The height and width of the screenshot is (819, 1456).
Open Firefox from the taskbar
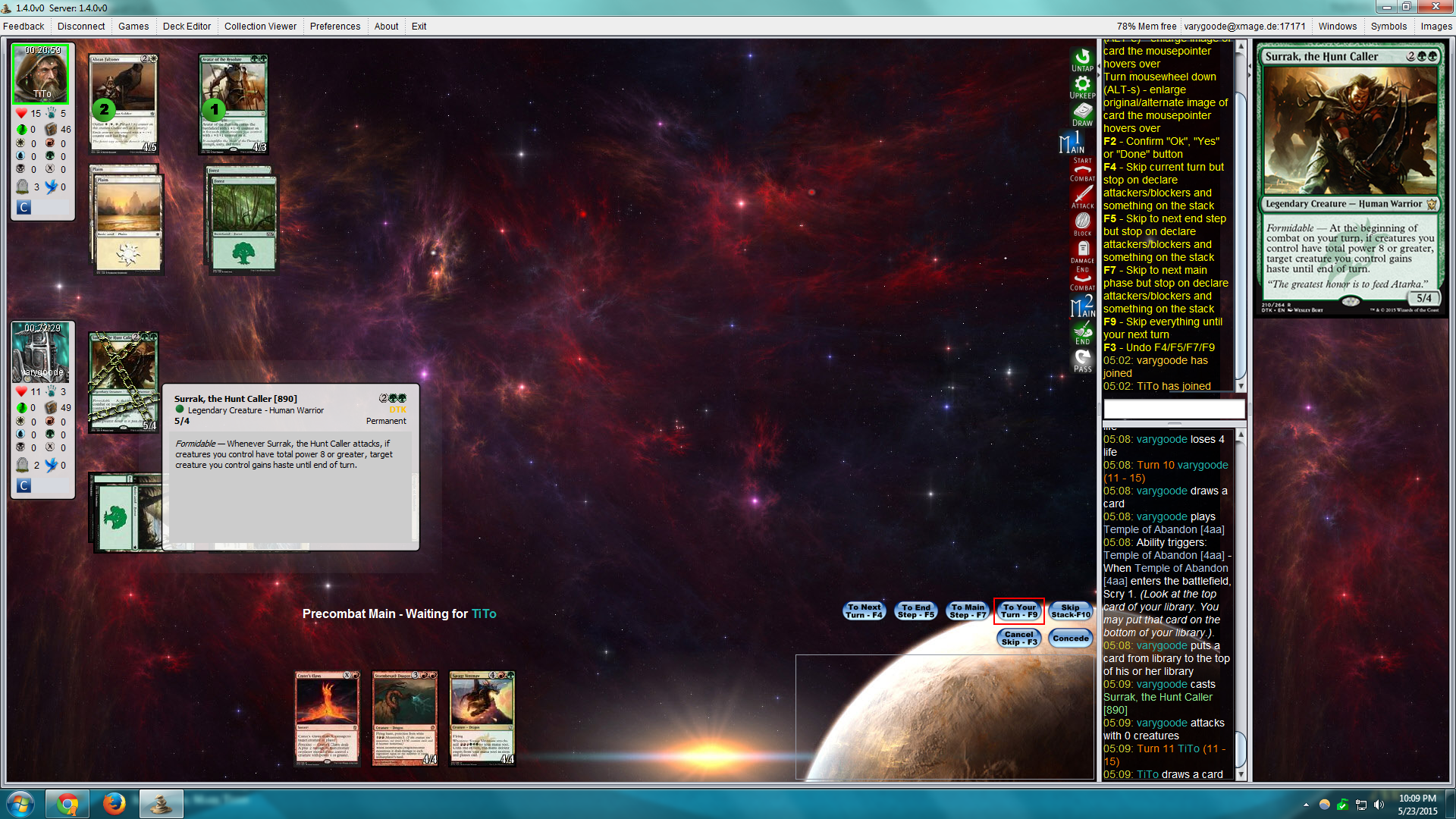pyautogui.click(x=115, y=804)
